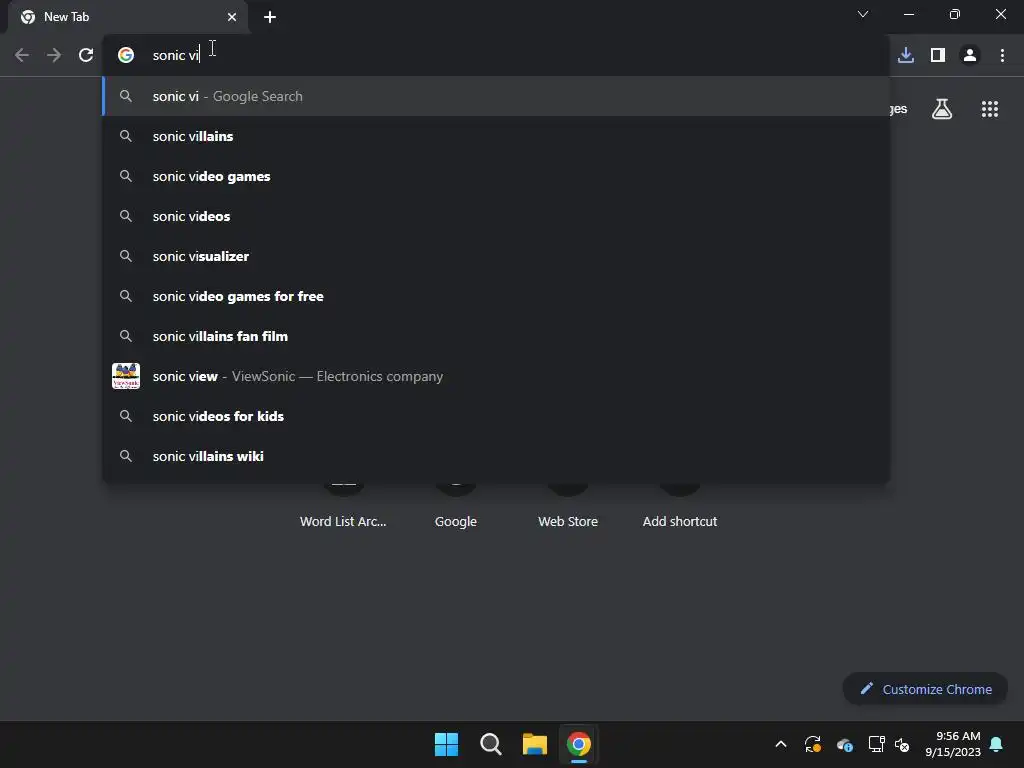Choose 'sonic vi - Google Search' suggestion
Viewport: 1024px width, 768px height.
[x=496, y=97]
